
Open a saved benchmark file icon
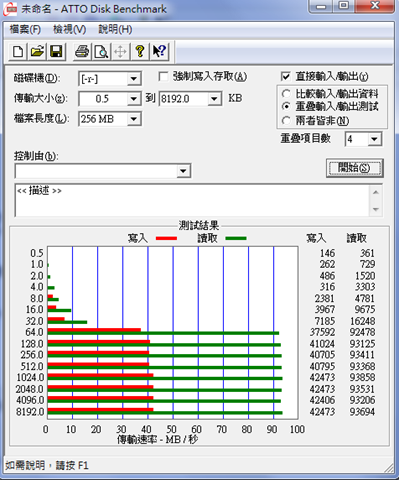tap(37, 52)
